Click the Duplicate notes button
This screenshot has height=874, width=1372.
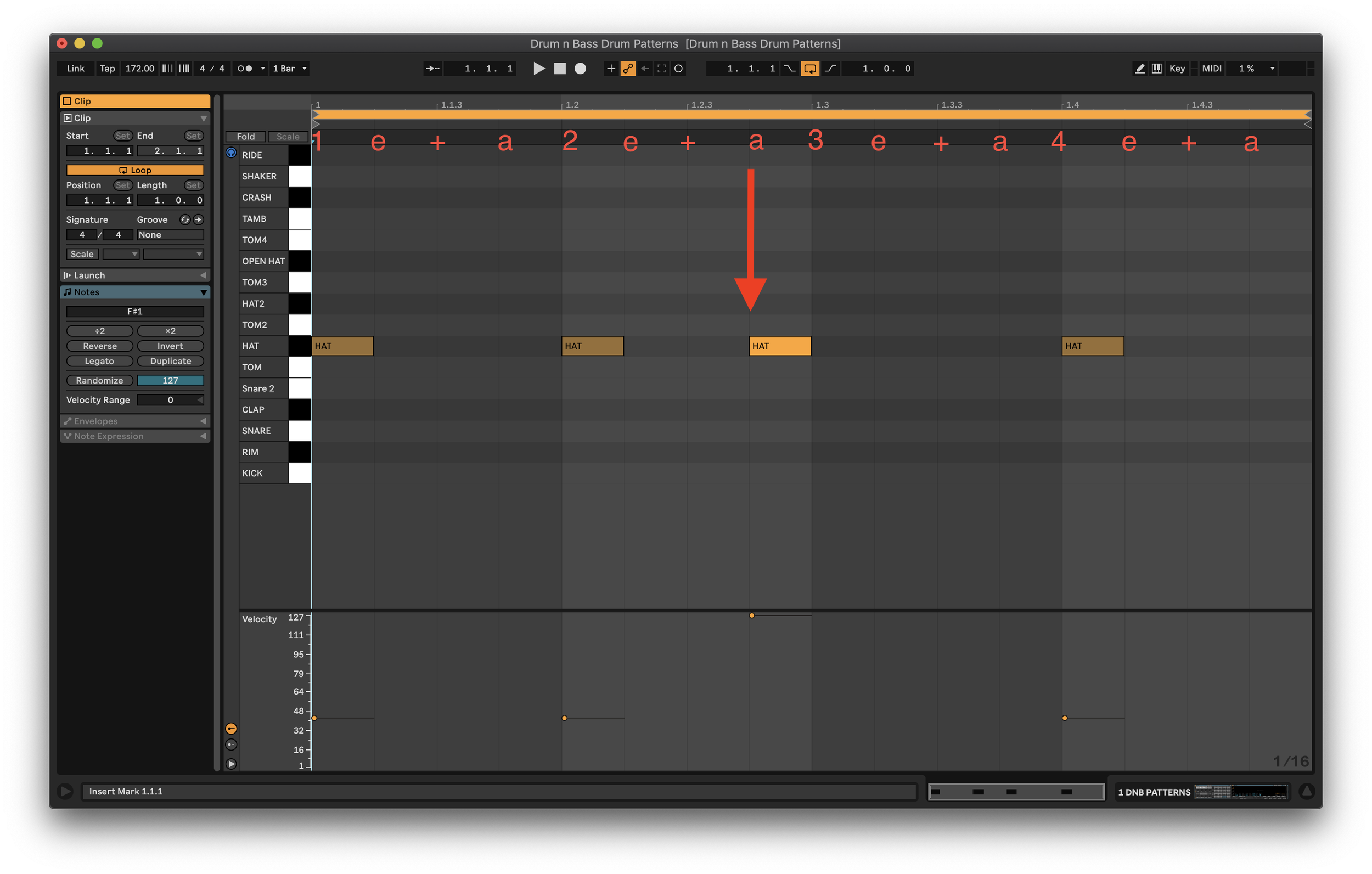(170, 361)
